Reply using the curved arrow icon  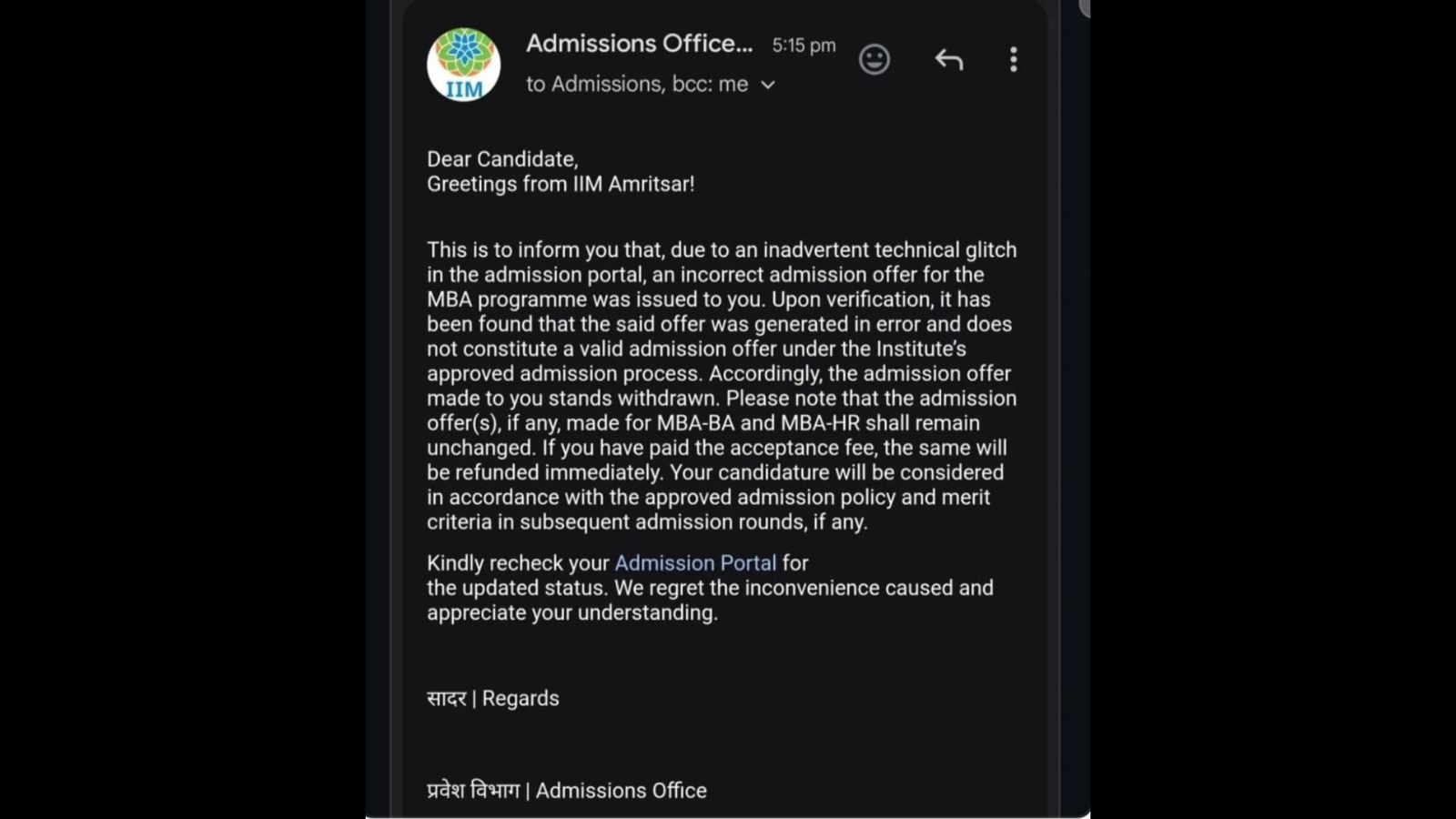point(948,59)
